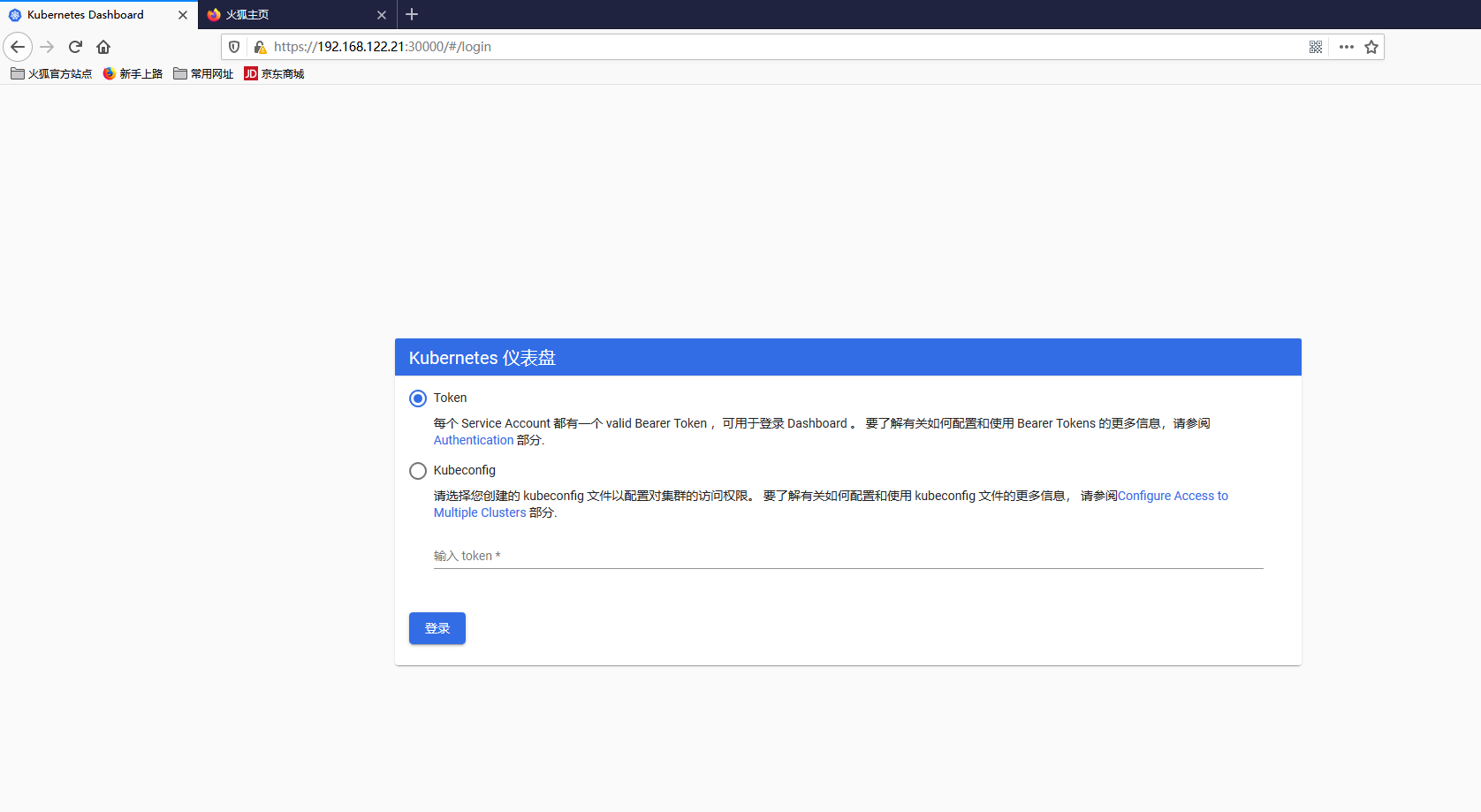Viewport: 1481px width, 812px height.
Task: Open tracking protection shield icon
Action: tap(234, 47)
